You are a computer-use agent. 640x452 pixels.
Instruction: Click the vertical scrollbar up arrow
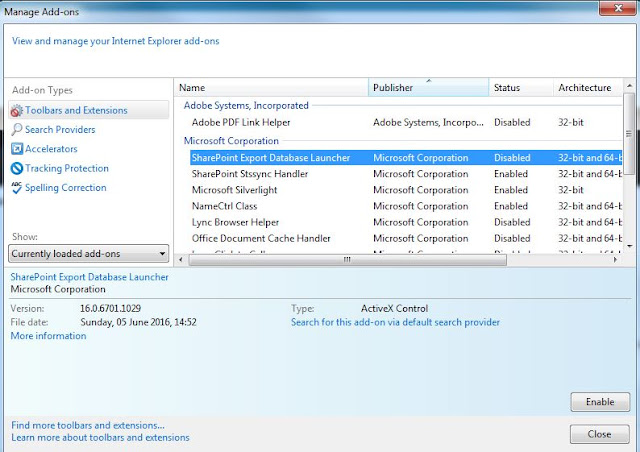click(x=629, y=86)
